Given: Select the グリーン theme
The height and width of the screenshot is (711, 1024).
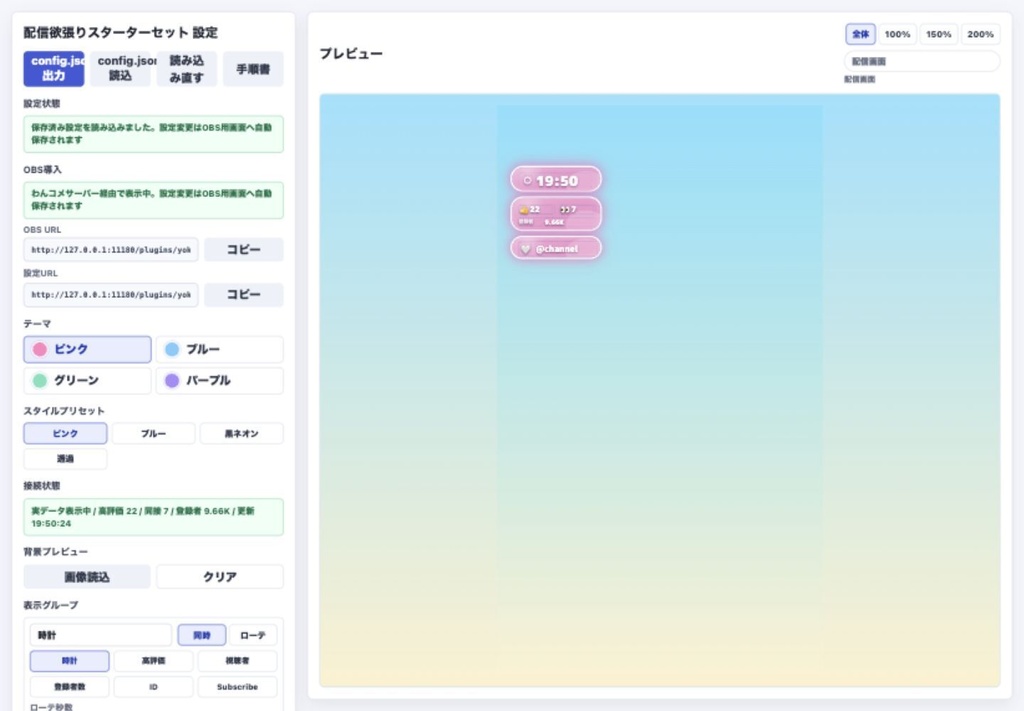Looking at the screenshot, I should tap(88, 381).
